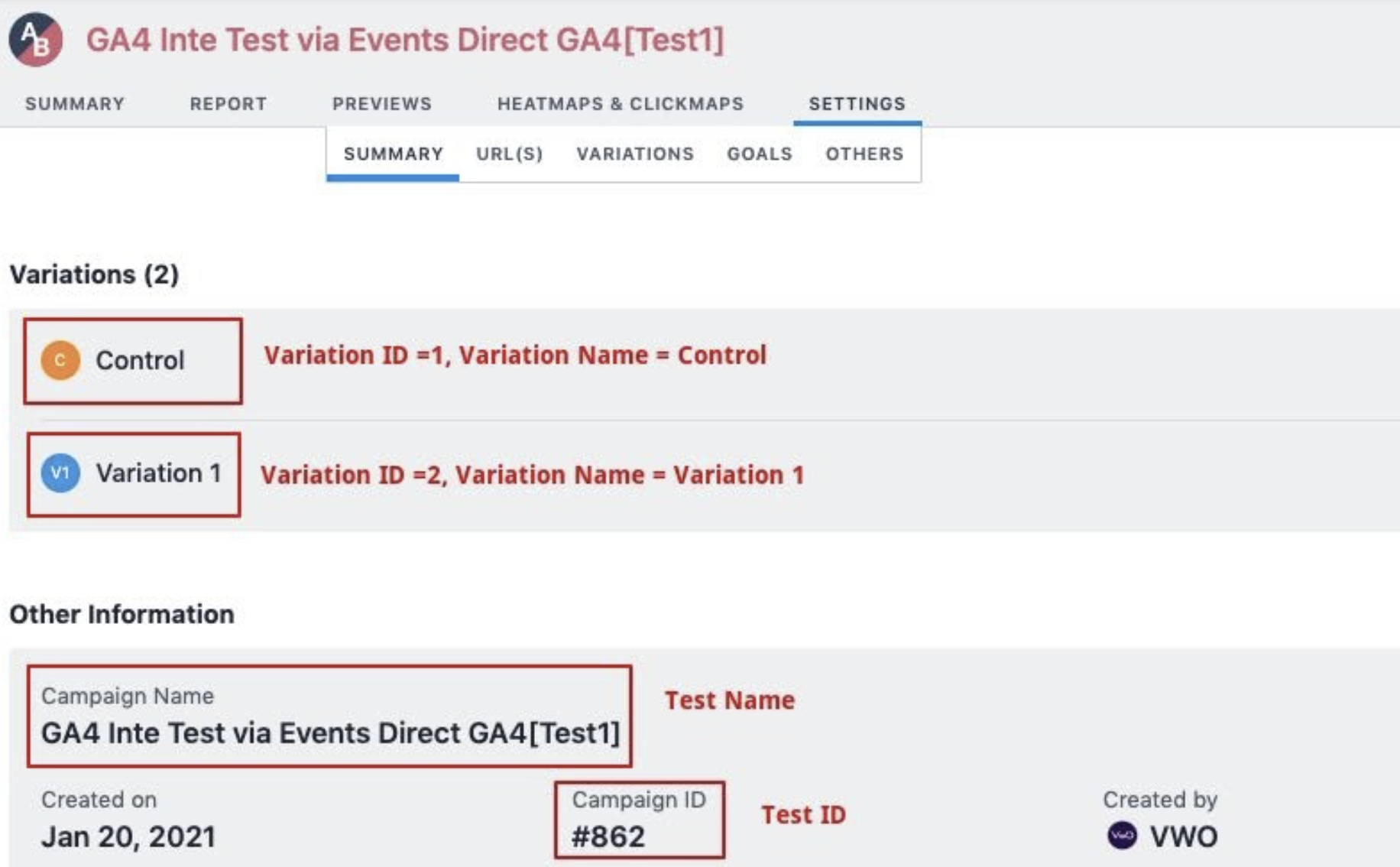Click the Variations (2) heading

click(x=94, y=274)
